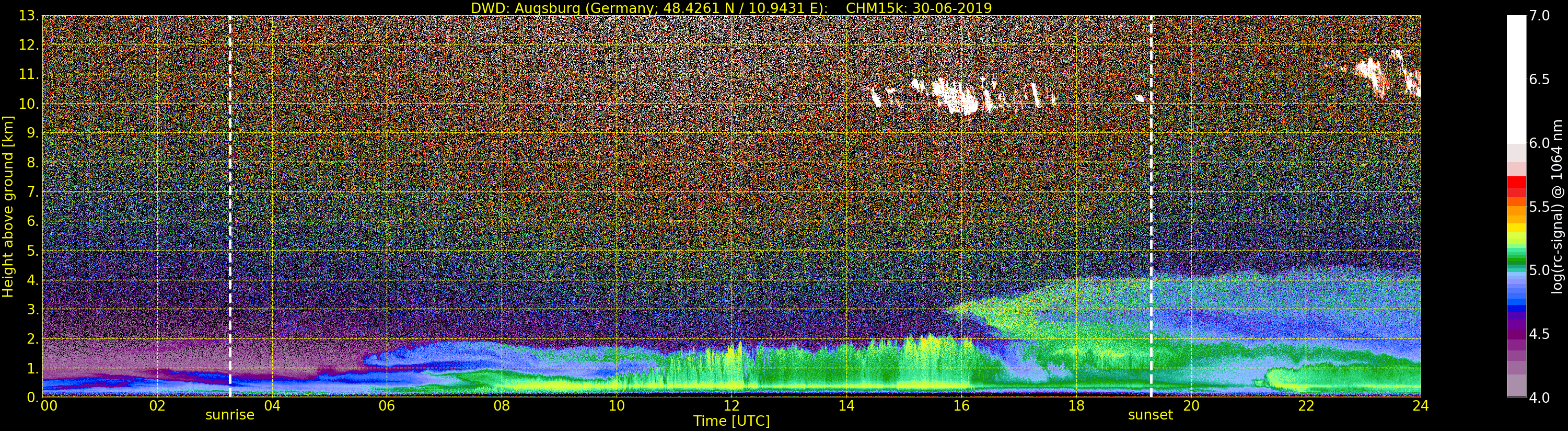The height and width of the screenshot is (431, 1568).
Task: Click the '8.' height axis tick label
Action: [x=33, y=162]
